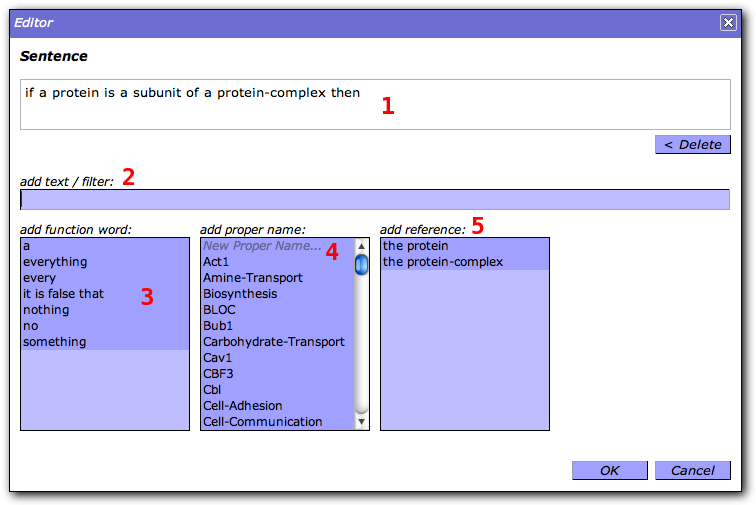Close the Editor dialog with the X icon
The image size is (756, 505).
pos(728,23)
